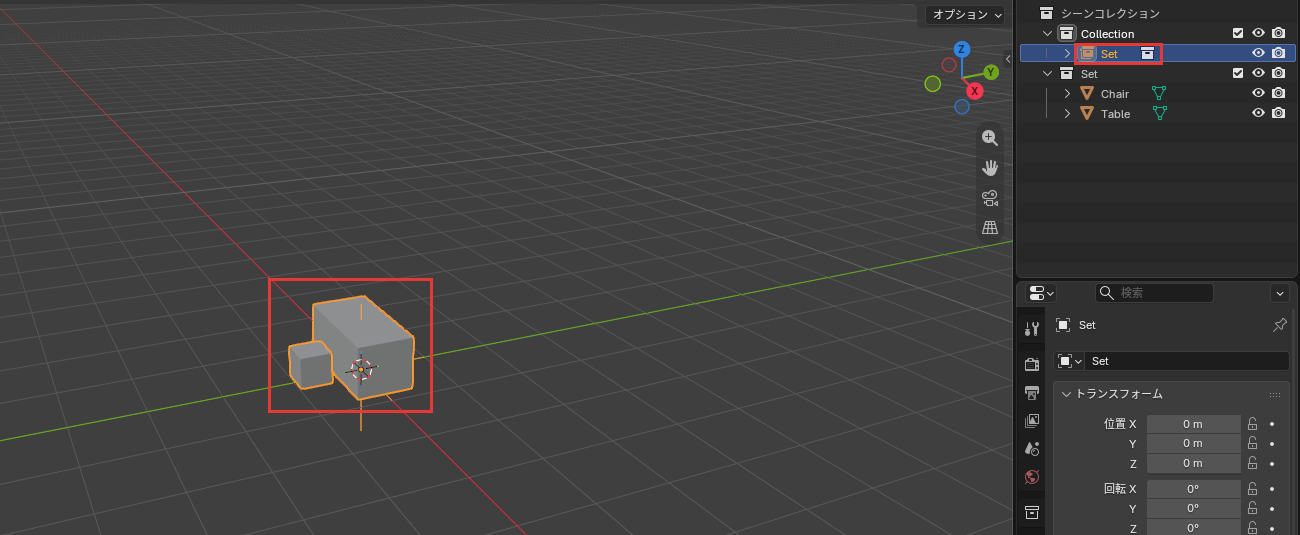Click the 検索 search field in properties
Image resolution: width=1300 pixels, height=535 pixels.
pyautogui.click(x=1154, y=293)
